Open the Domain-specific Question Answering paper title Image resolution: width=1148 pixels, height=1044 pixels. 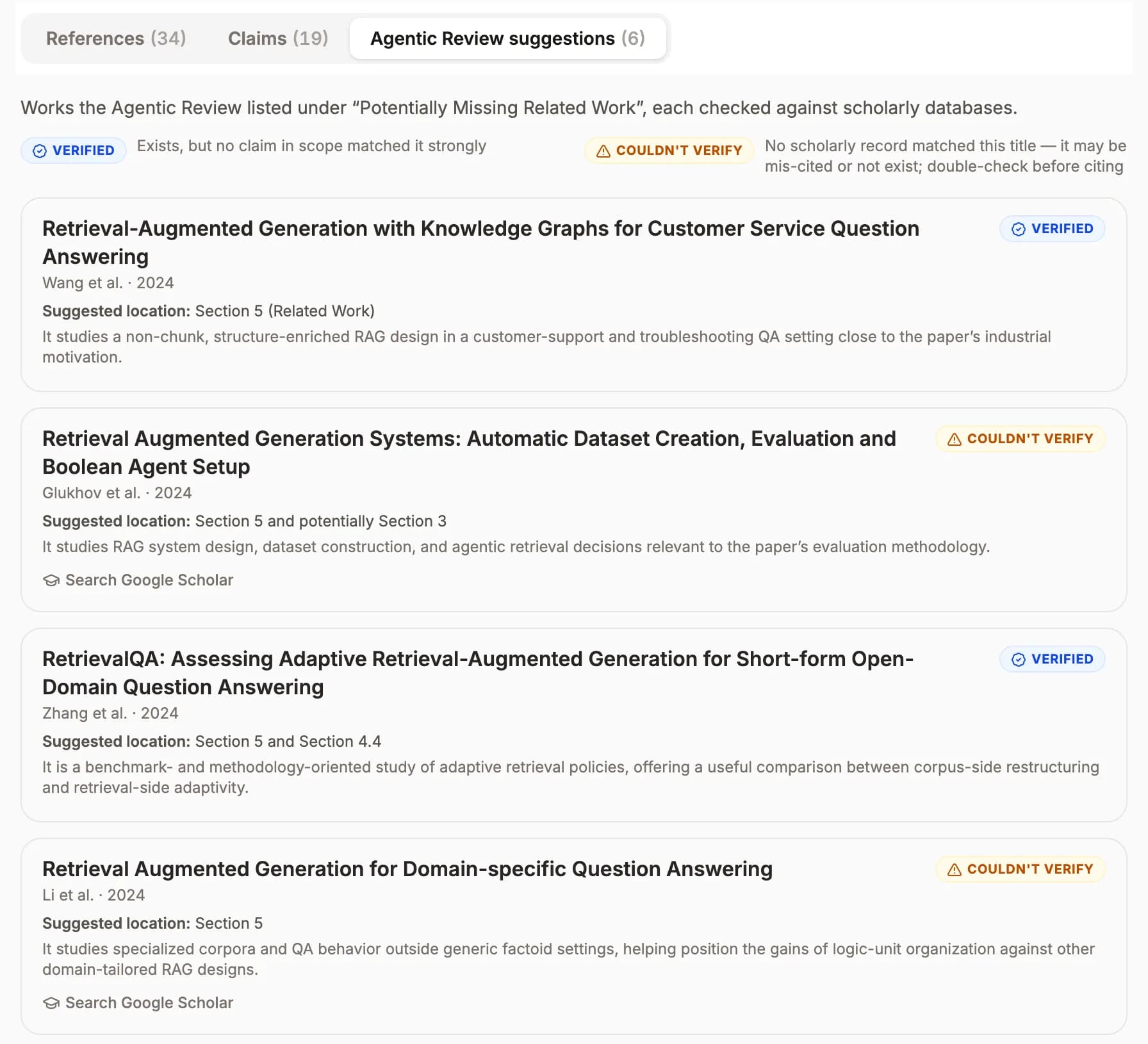coord(407,869)
